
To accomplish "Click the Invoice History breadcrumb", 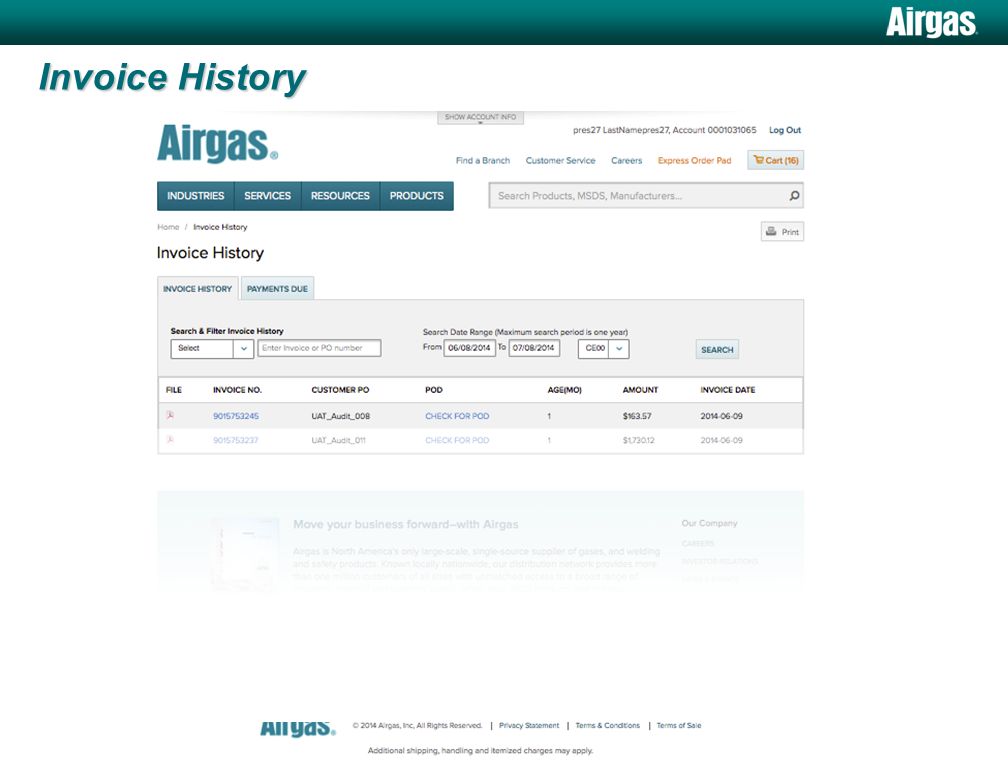I will pos(220,227).
